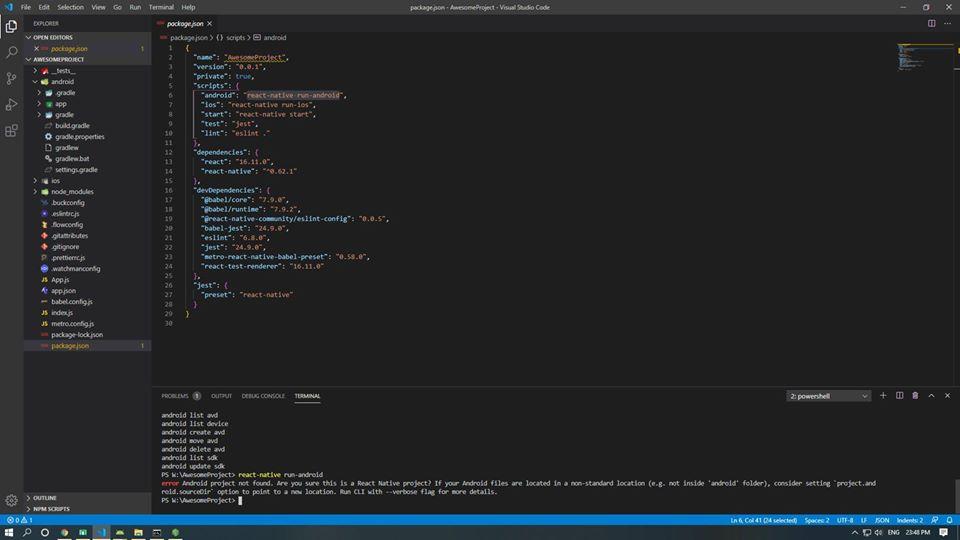Create a new terminal with plus icon
960x540 pixels.
coord(883,396)
